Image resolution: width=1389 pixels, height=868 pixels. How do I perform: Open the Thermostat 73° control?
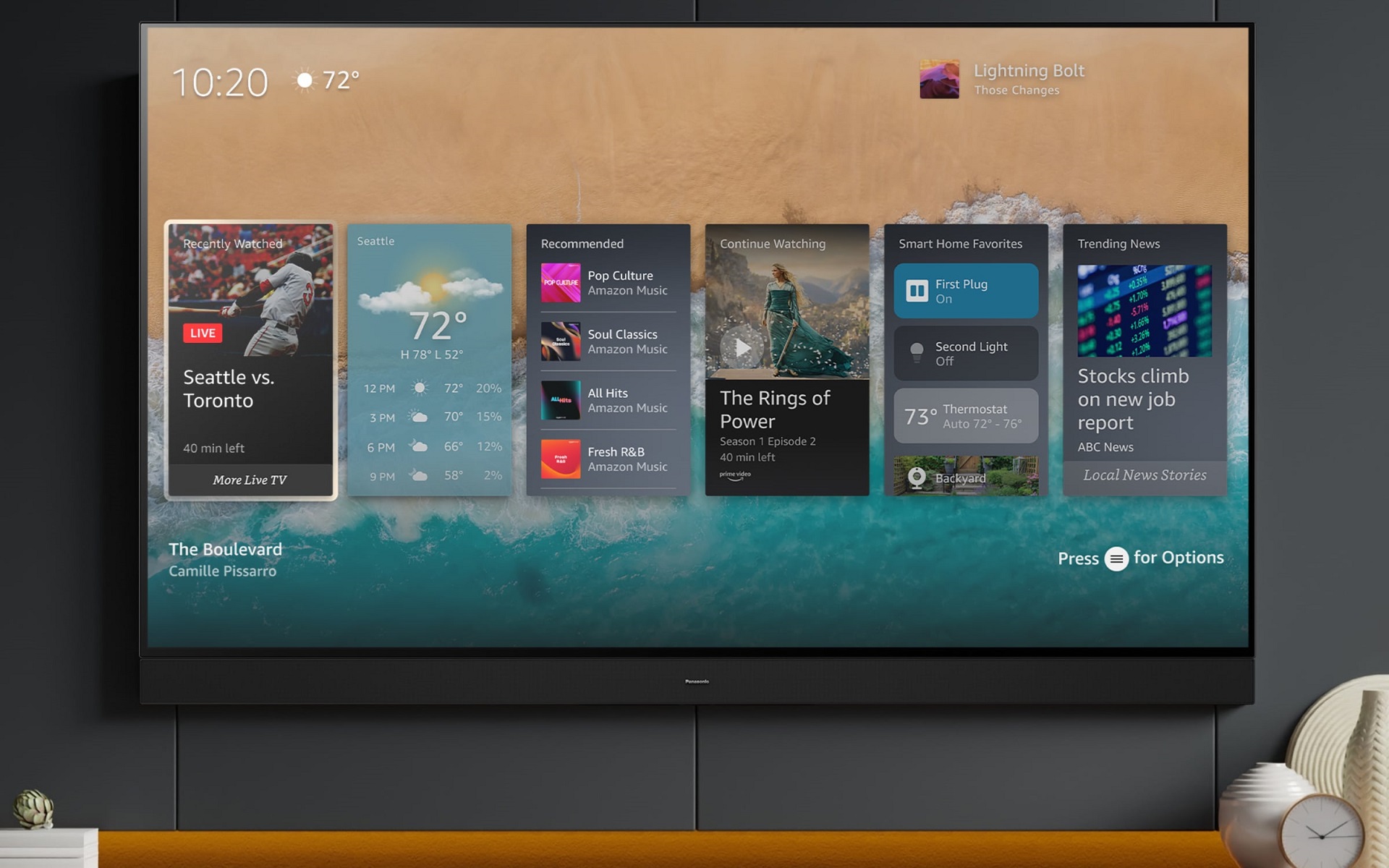[x=966, y=416]
